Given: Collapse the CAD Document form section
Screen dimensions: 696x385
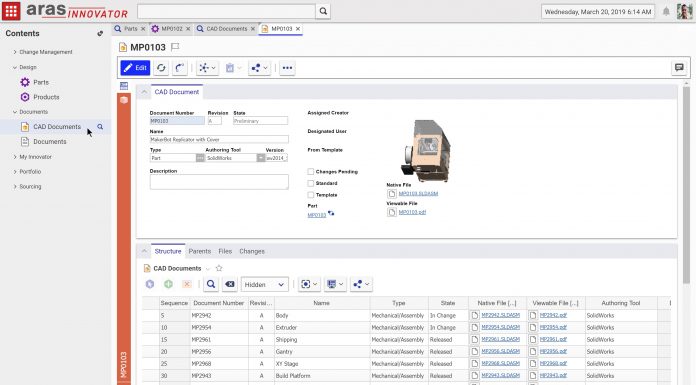Looking at the screenshot, I should coord(144,92).
